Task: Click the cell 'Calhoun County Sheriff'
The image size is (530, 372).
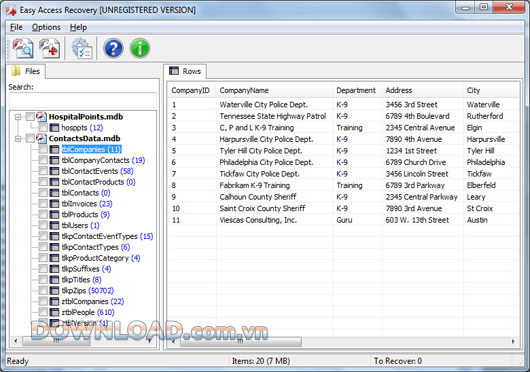Action: (x=258, y=197)
